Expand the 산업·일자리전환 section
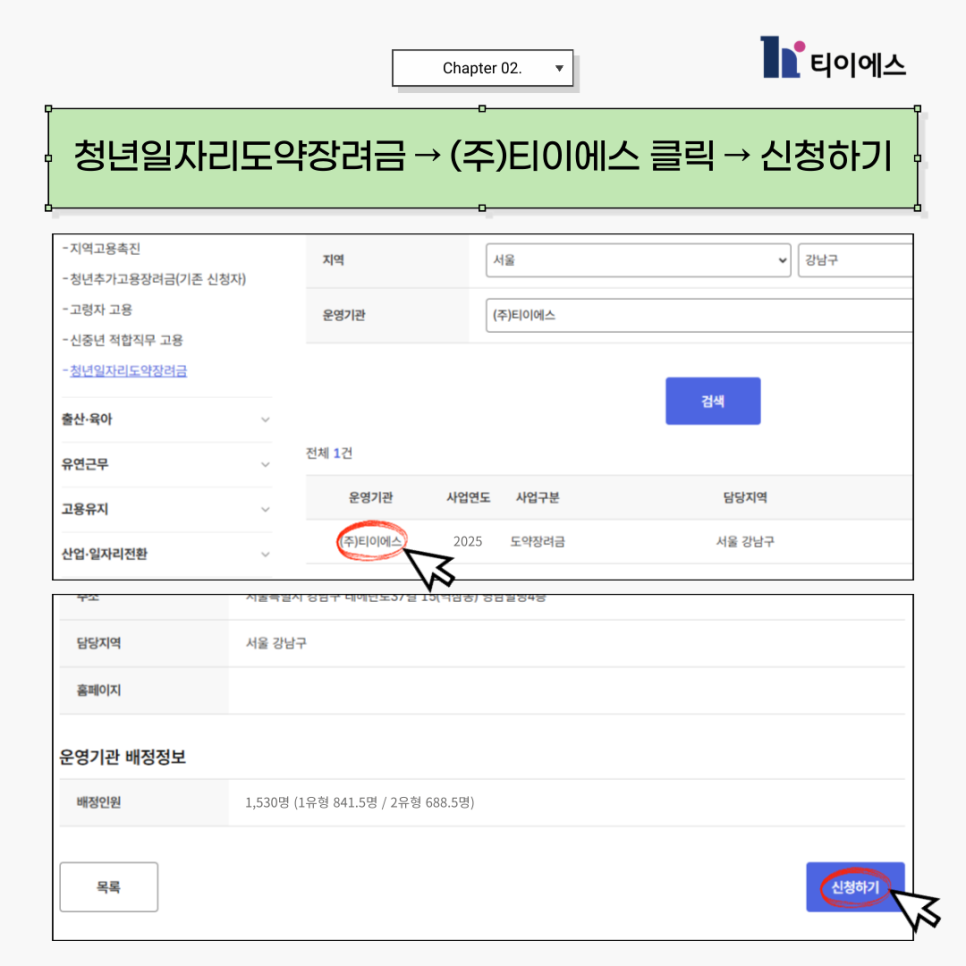 click(166, 554)
